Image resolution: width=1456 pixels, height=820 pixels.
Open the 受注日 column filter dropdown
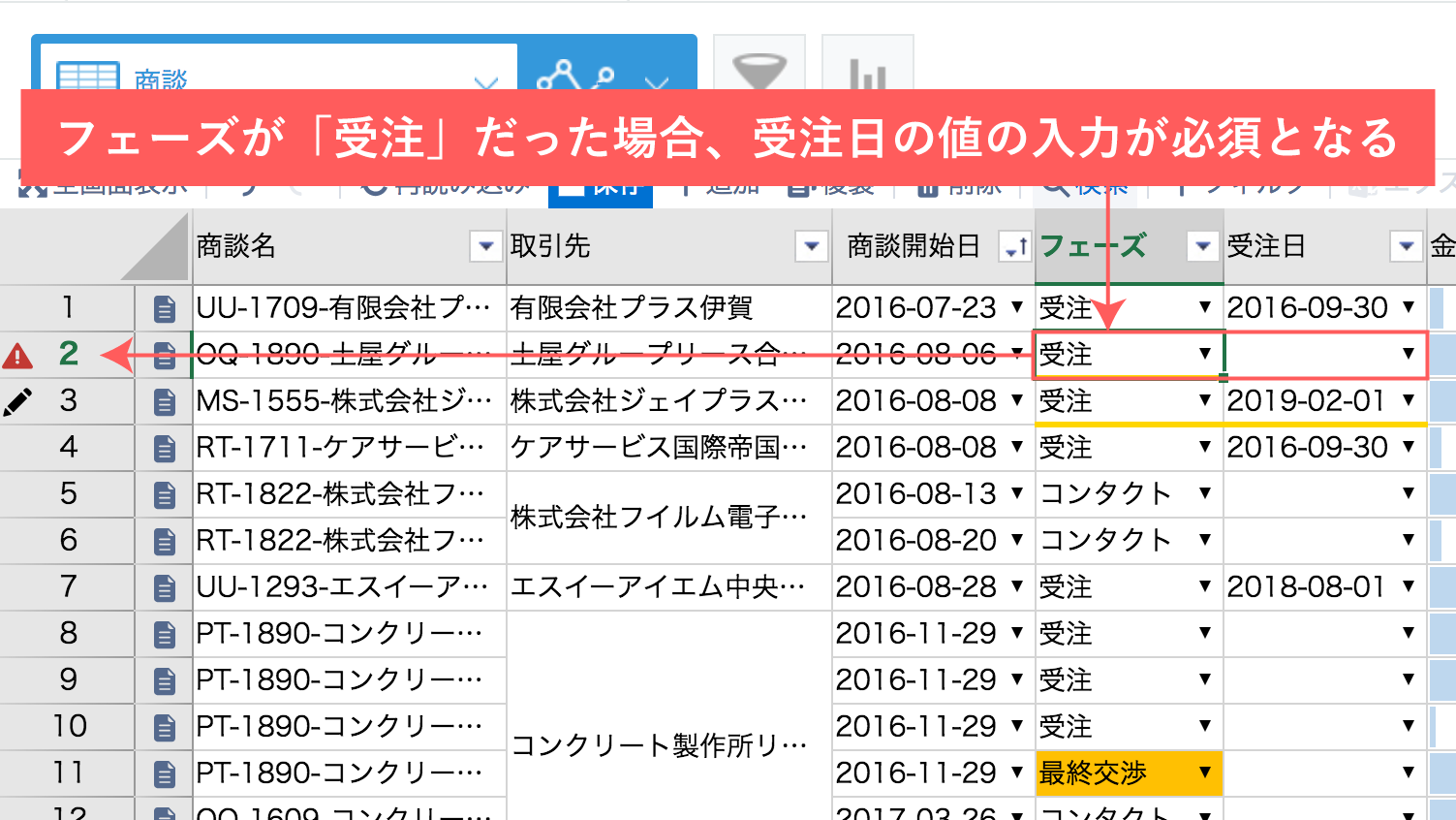point(1406,247)
